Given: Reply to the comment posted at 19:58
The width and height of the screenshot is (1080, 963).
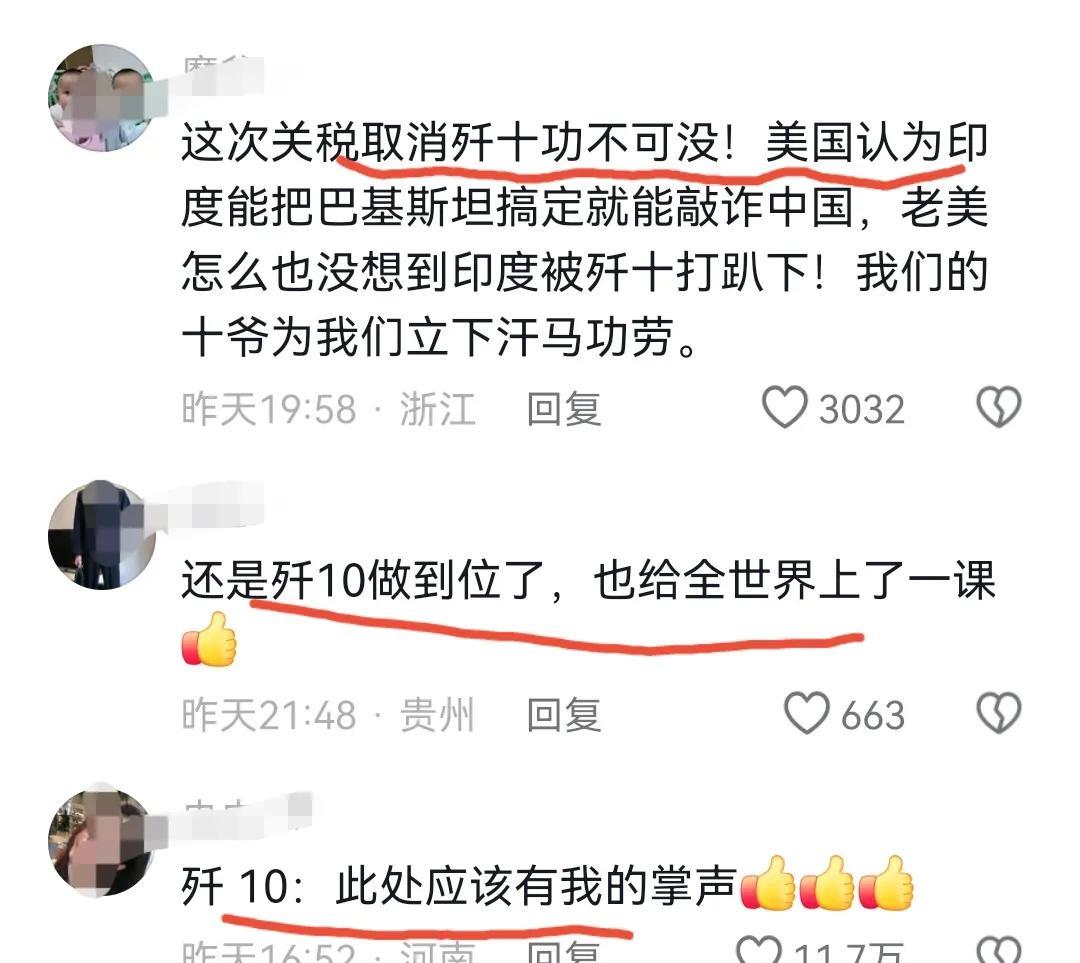Looking at the screenshot, I should [x=563, y=408].
